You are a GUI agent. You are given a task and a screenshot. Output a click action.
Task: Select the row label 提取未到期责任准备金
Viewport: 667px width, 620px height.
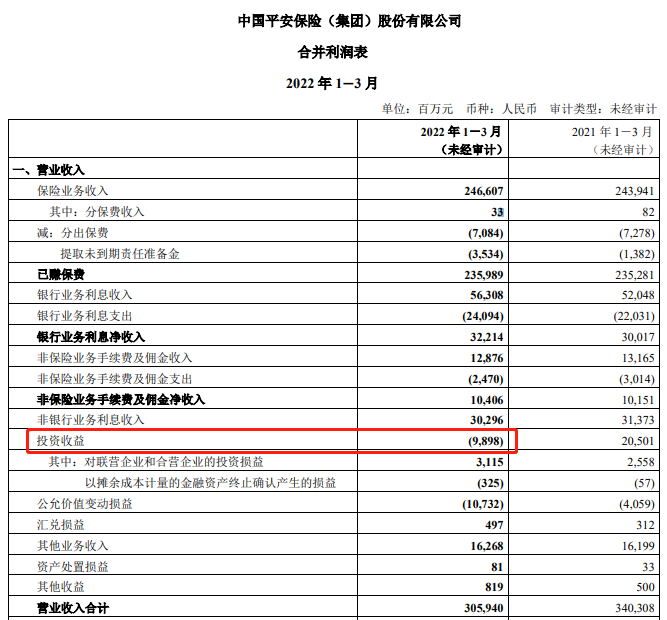[x=120, y=254]
